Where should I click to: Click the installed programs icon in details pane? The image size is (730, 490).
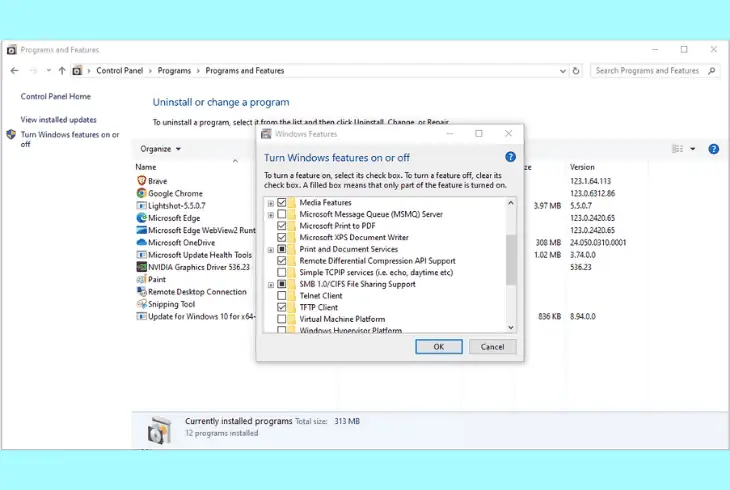159,430
